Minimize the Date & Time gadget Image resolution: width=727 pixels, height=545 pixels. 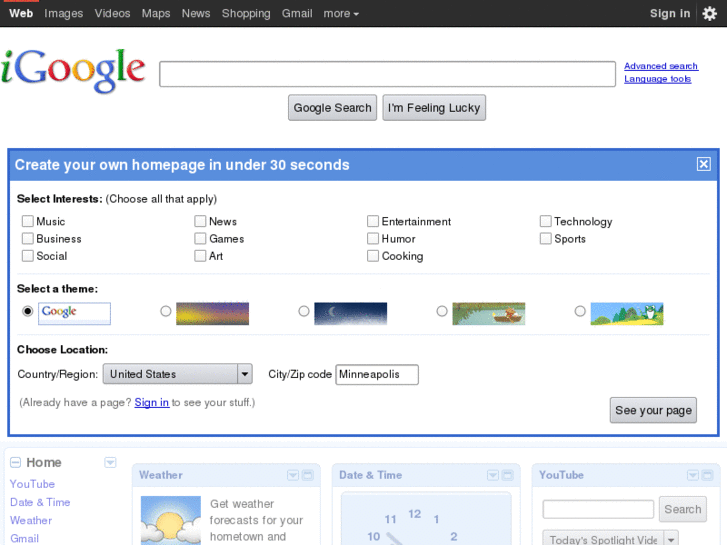tap(508, 475)
